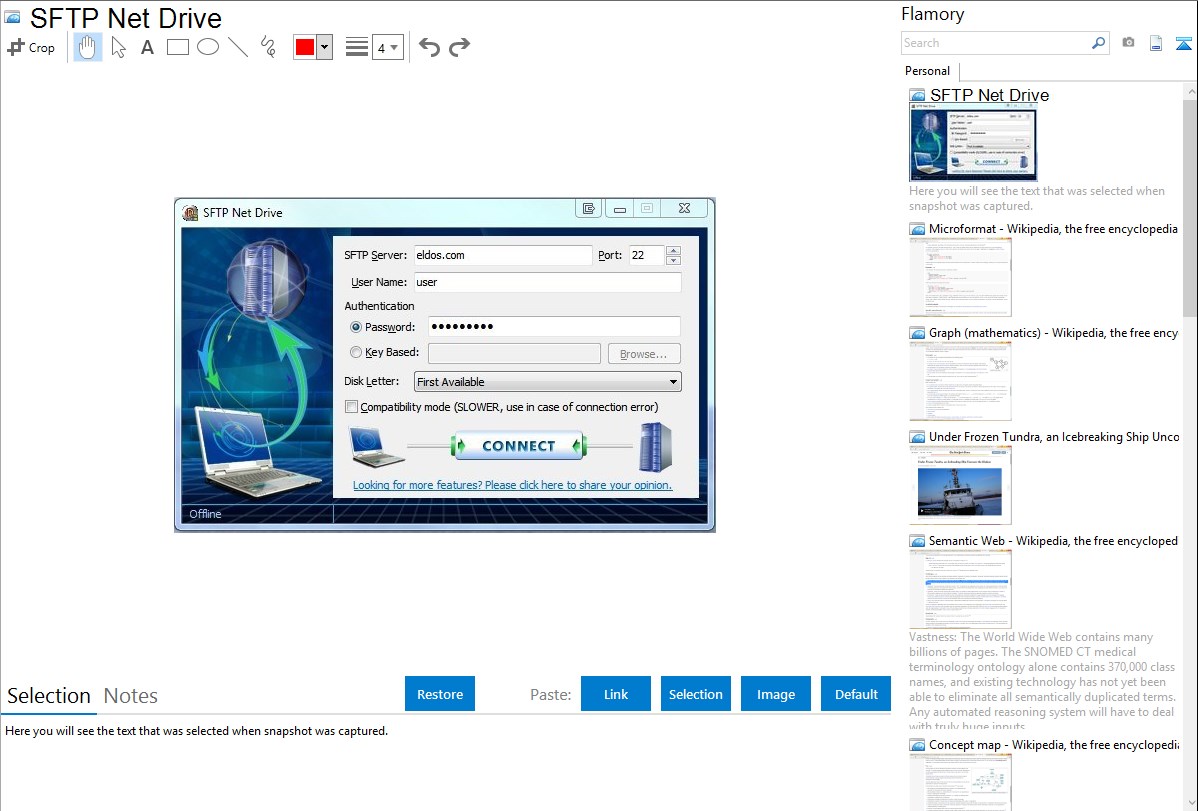Open the Microformat Wikipedia snapshot thumbnail

(960, 277)
